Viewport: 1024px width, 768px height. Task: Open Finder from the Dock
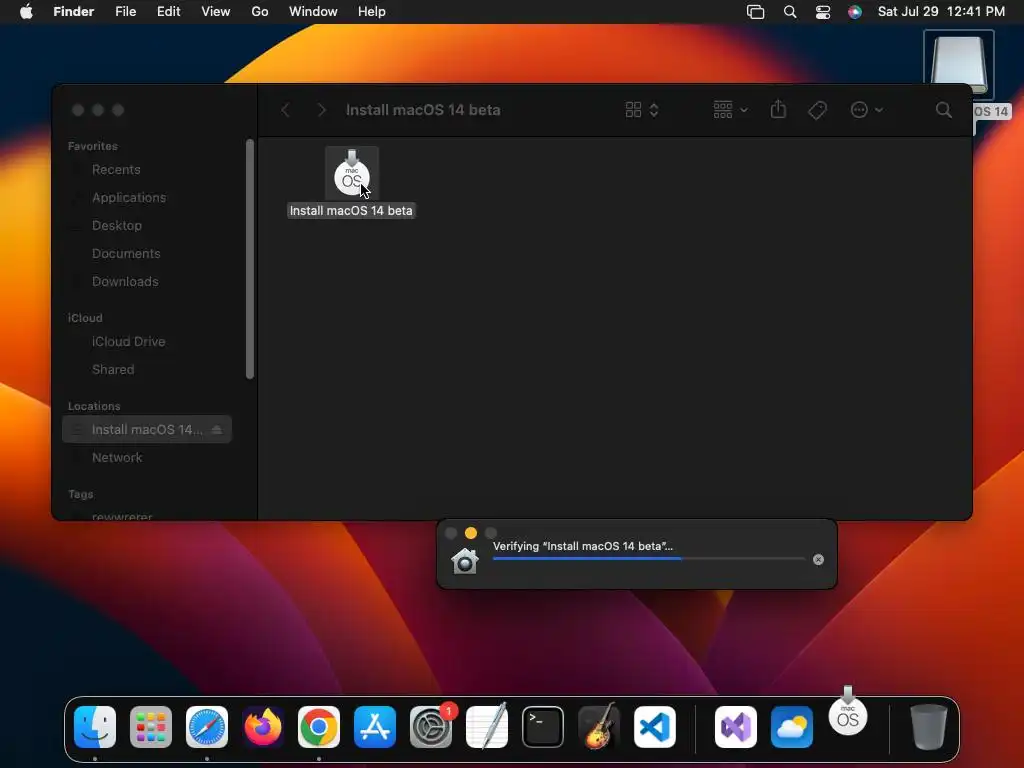pos(95,727)
